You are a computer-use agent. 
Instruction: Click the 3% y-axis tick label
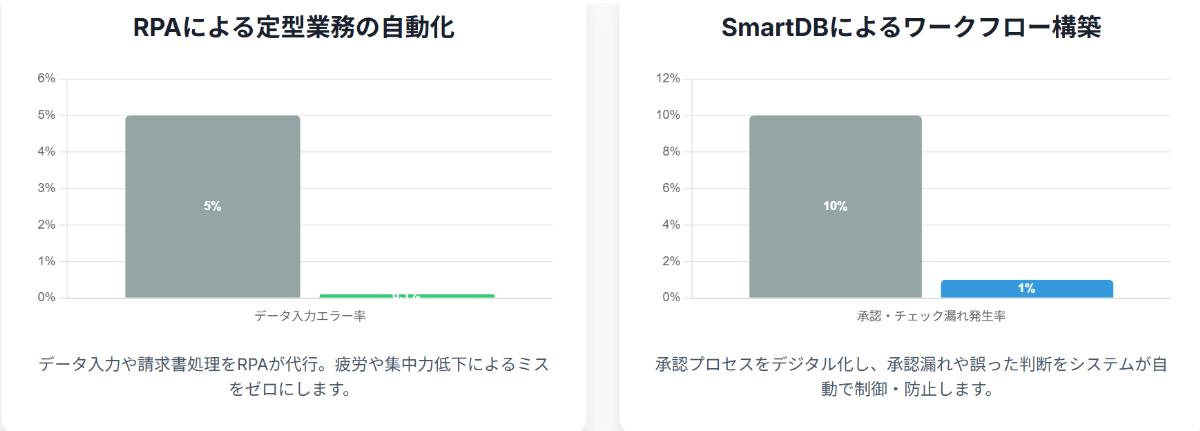(46, 188)
